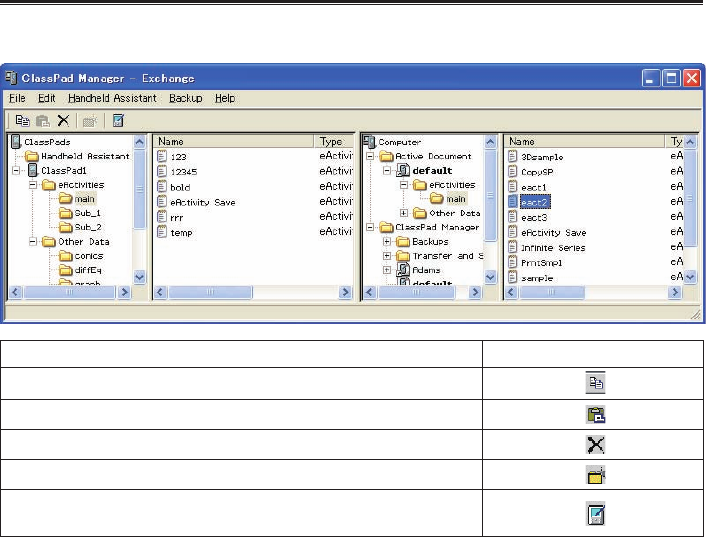706x537 pixels.
Task: Click the Delete X toolbar icon
Action: tap(63, 121)
